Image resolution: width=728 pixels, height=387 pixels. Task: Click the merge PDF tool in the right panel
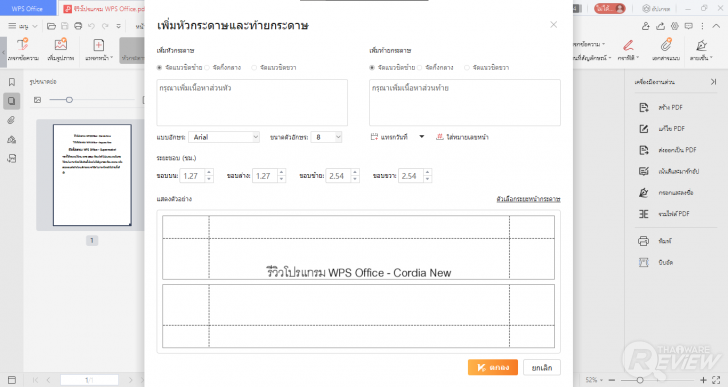click(664, 214)
